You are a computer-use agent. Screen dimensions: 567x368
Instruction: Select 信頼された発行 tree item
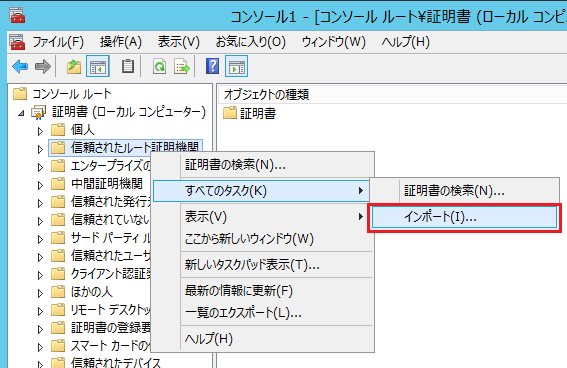point(110,202)
